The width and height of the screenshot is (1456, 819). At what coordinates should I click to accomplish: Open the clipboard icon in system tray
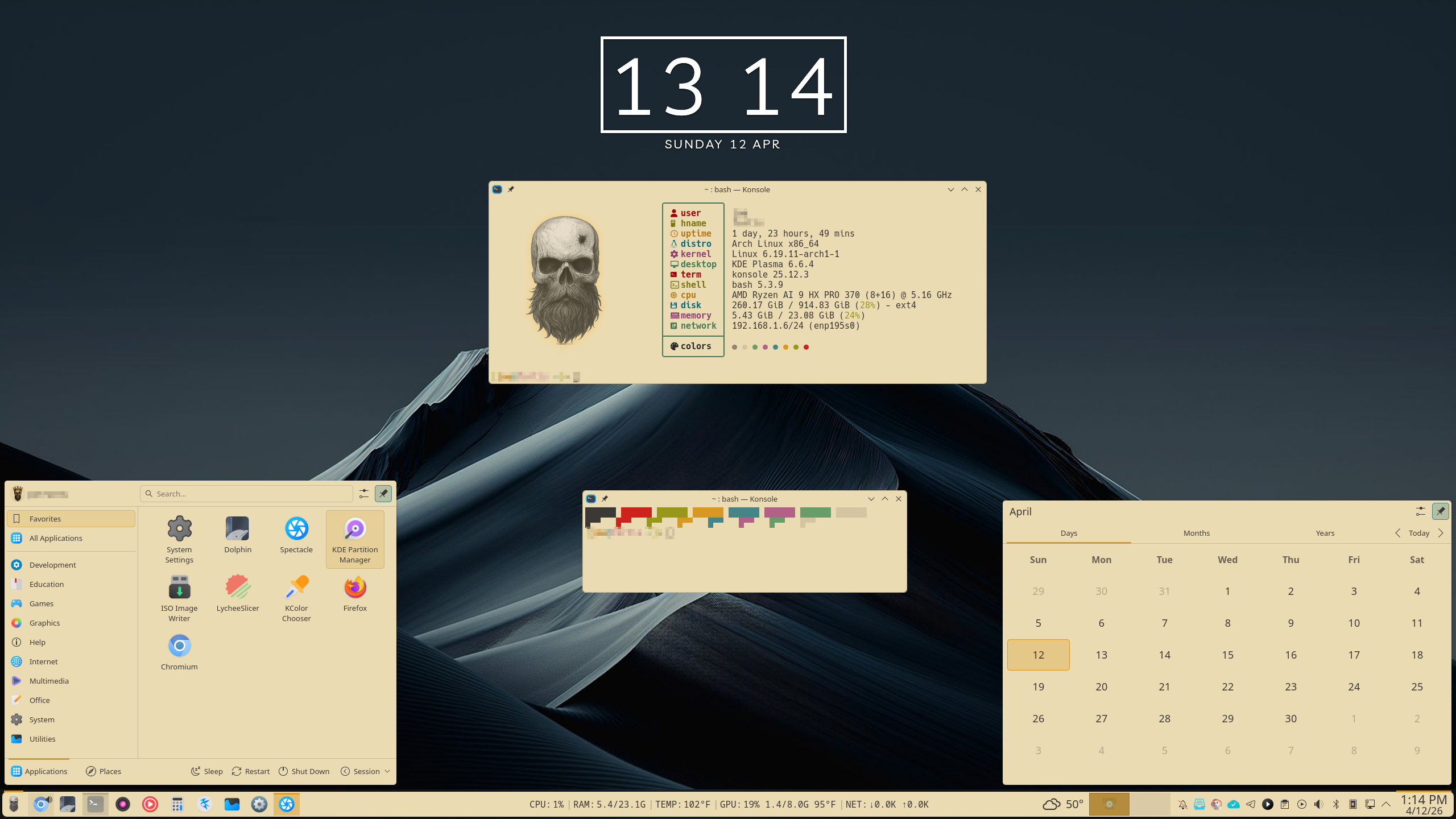click(1285, 804)
